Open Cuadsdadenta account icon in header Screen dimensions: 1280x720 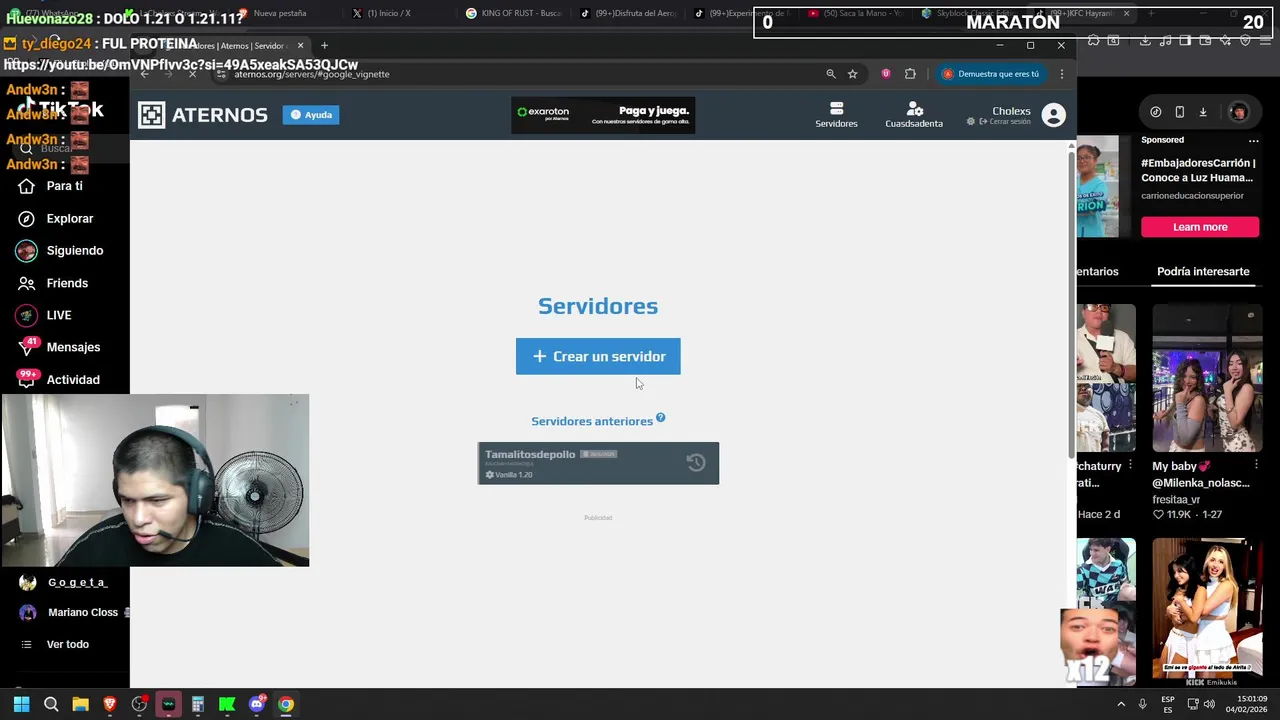(914, 115)
